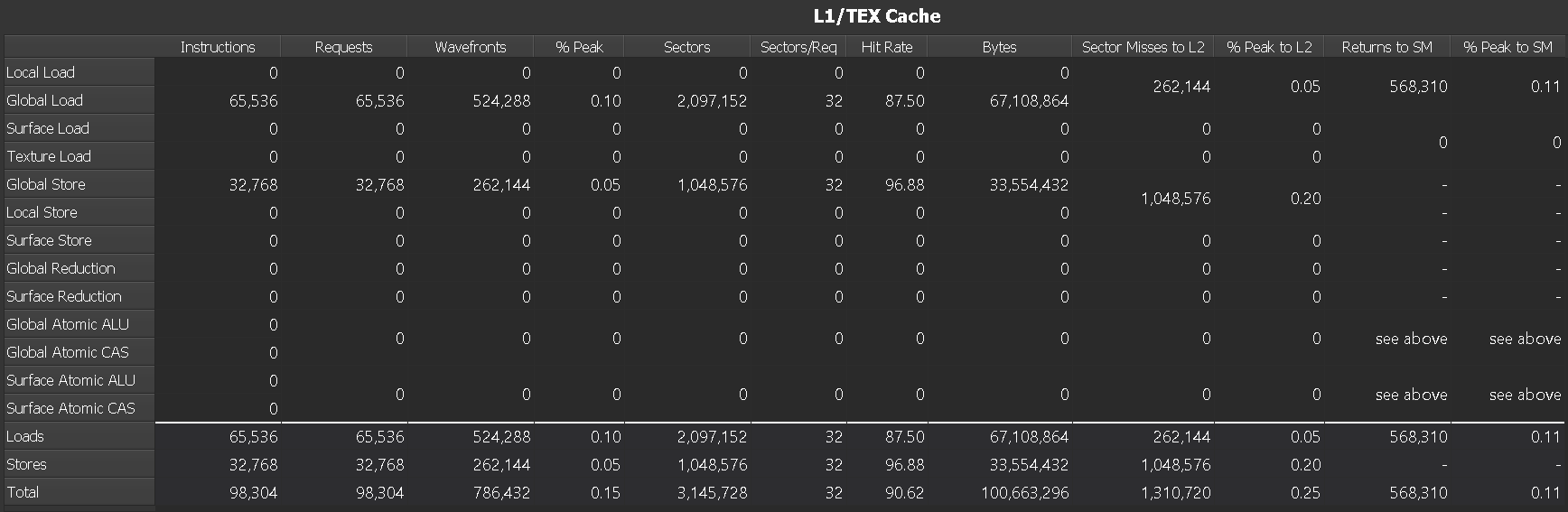Screen dimensions: 1568x512
Task: Click the % Peak to SM header
Action: pos(1507,47)
